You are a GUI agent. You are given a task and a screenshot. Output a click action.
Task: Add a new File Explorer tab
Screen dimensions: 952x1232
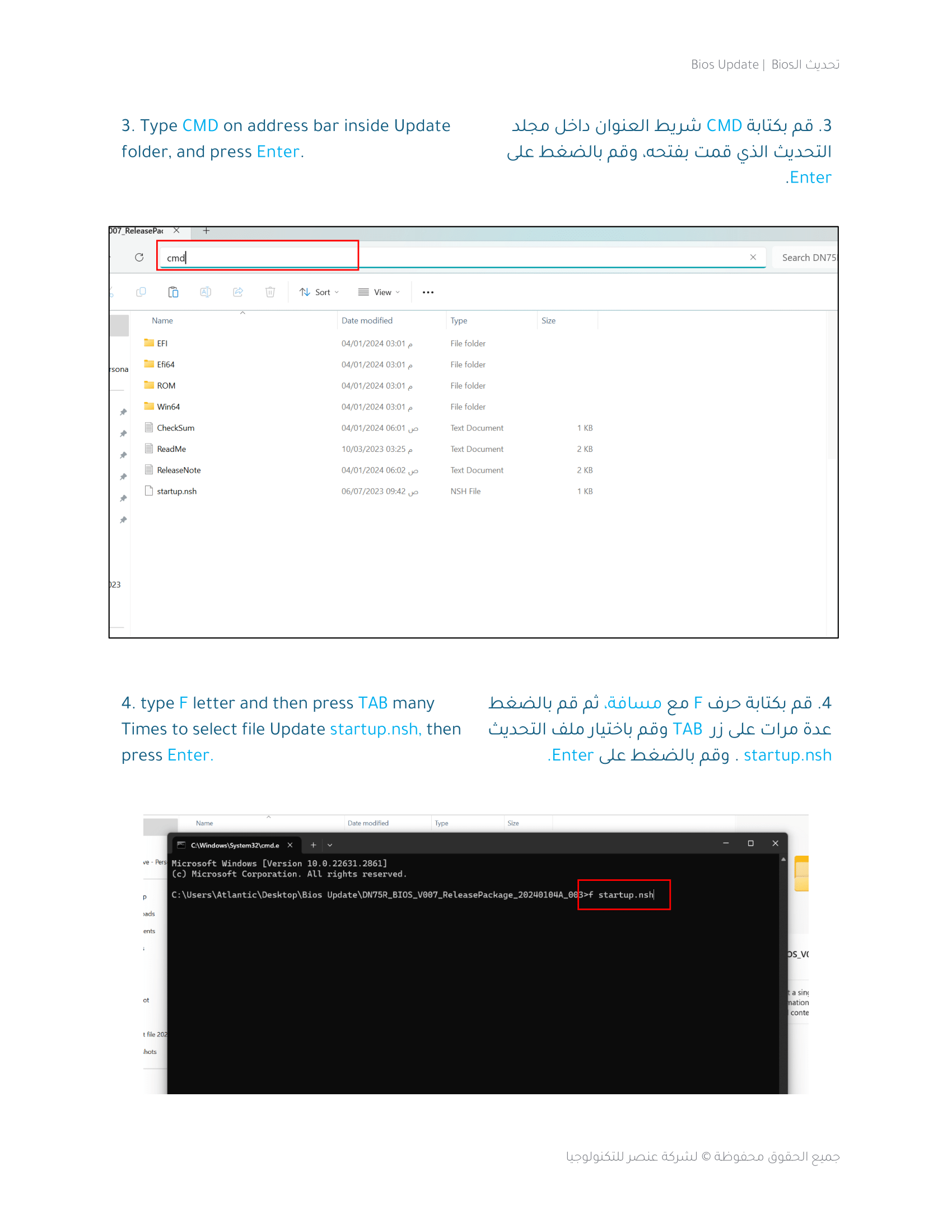point(207,231)
